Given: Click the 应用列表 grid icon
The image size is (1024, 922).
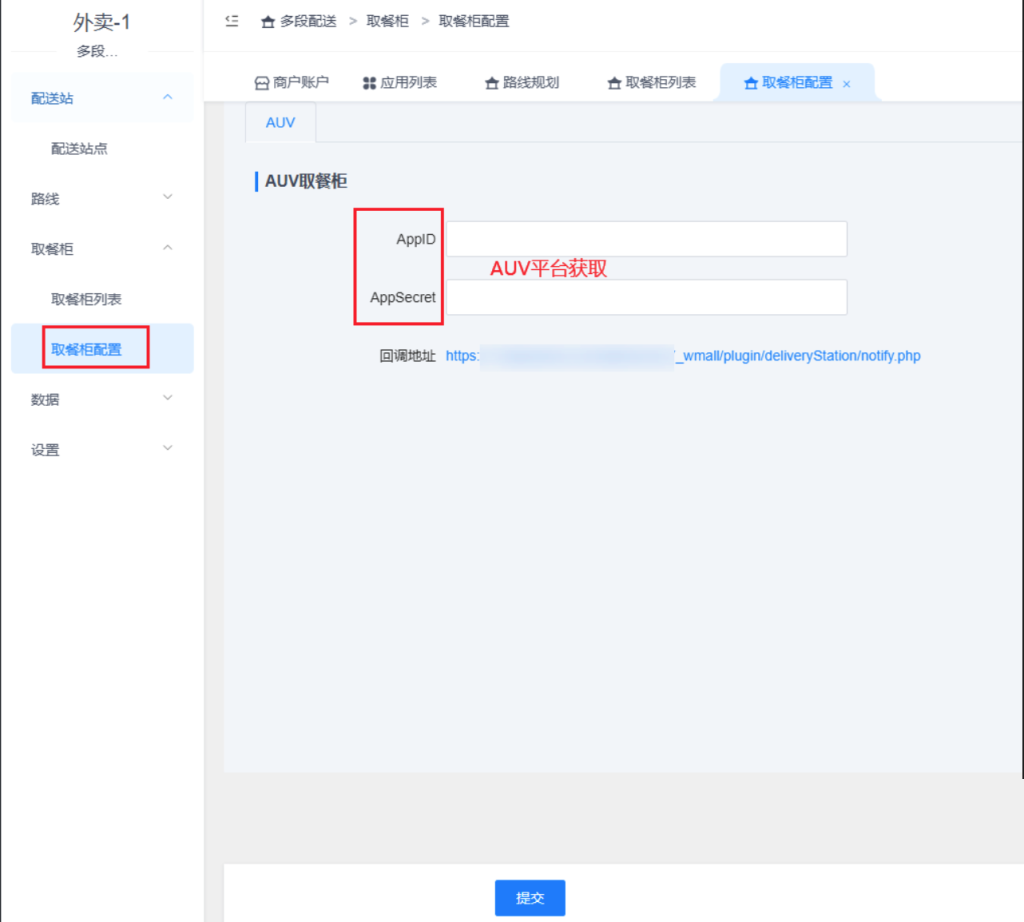Looking at the screenshot, I should pos(369,83).
